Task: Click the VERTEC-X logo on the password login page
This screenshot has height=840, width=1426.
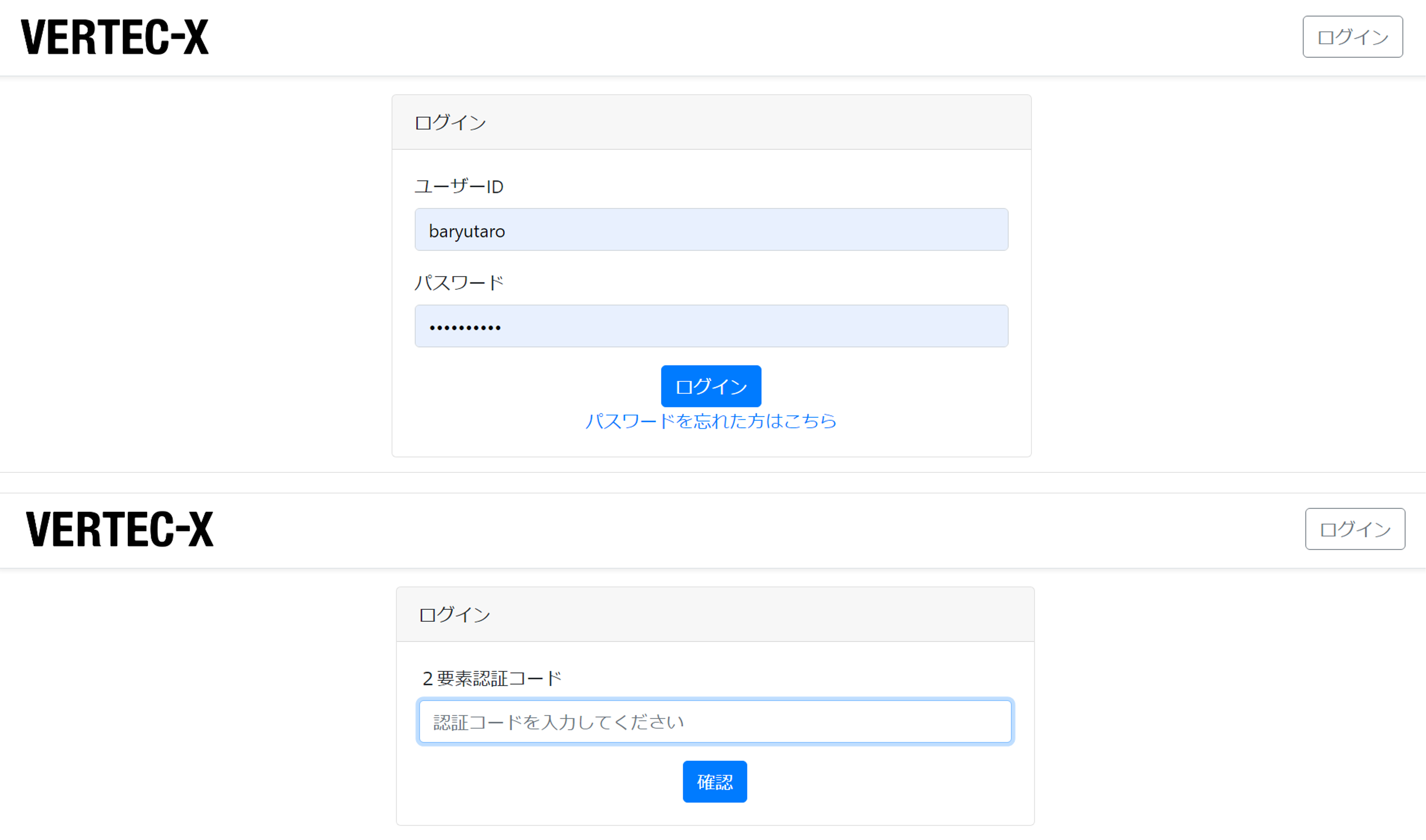Action: (115, 37)
